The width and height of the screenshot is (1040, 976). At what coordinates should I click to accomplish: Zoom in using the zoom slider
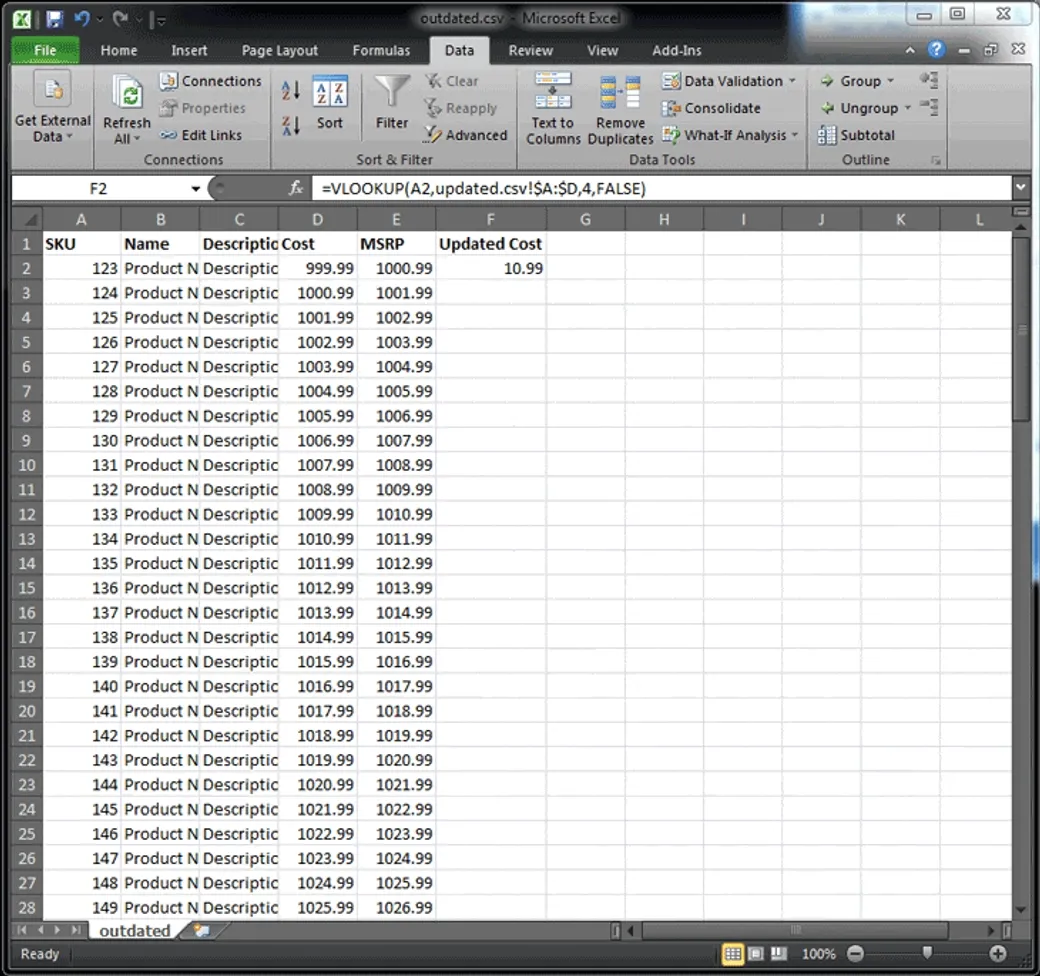coord(998,954)
